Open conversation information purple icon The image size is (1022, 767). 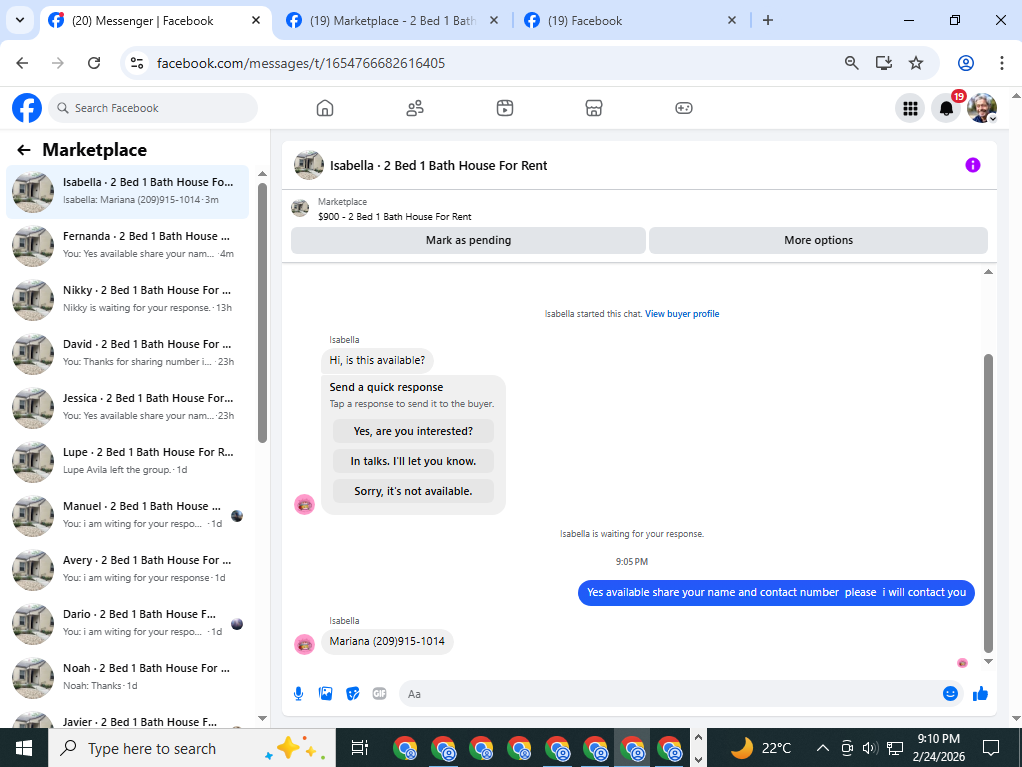(x=972, y=165)
